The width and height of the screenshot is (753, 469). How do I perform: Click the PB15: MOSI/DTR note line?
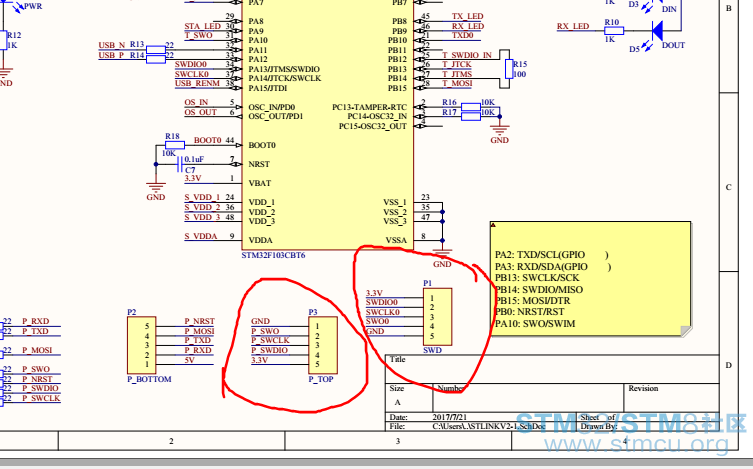pos(533,301)
